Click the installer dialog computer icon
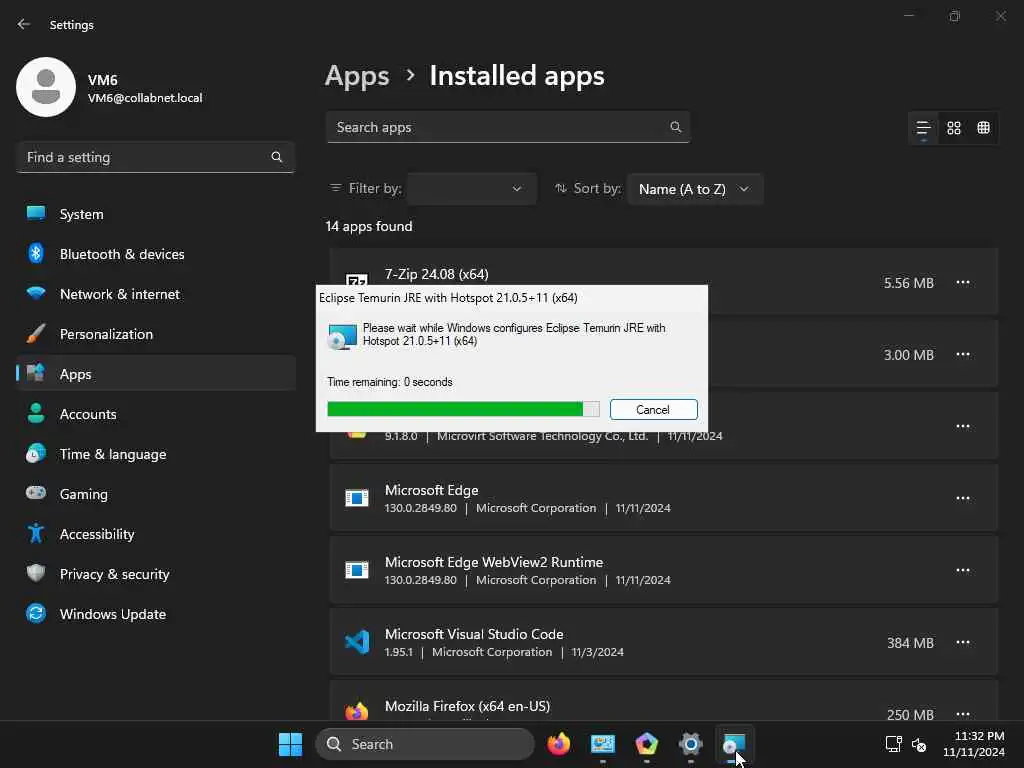1024x768 pixels. click(342, 336)
